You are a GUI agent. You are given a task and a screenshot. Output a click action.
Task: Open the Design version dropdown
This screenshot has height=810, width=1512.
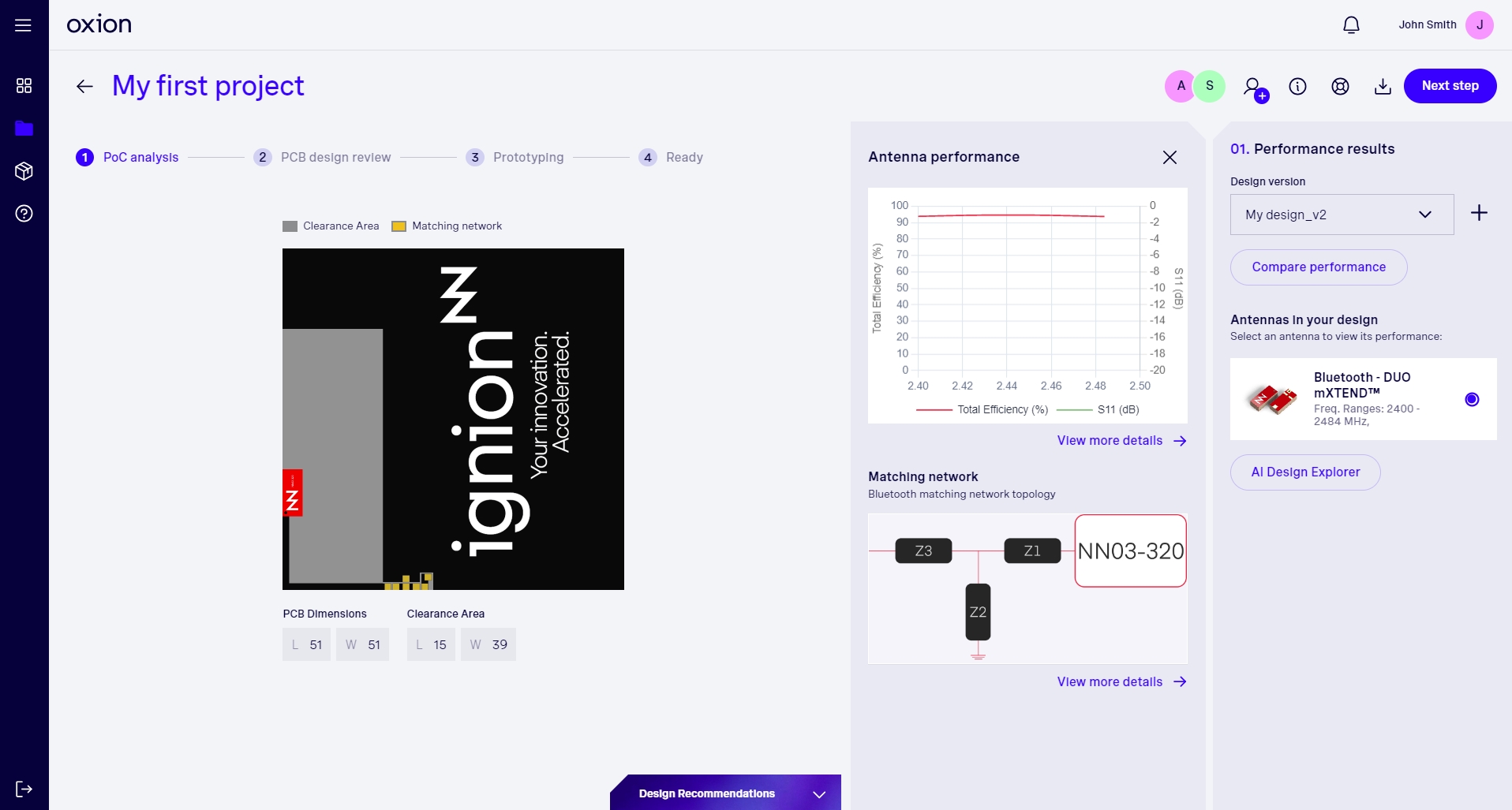tap(1342, 215)
